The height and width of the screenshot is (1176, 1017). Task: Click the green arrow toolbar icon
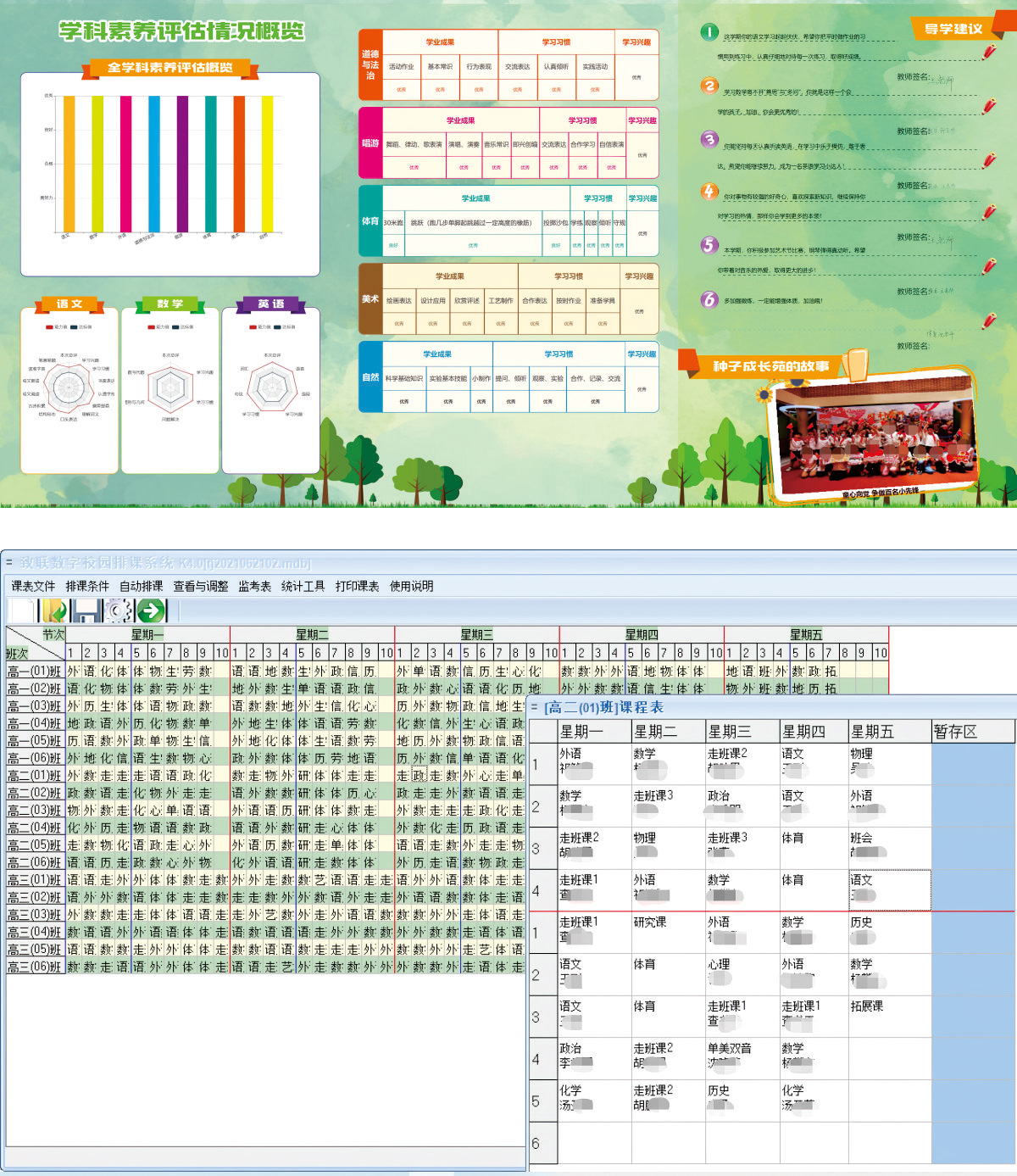152,610
